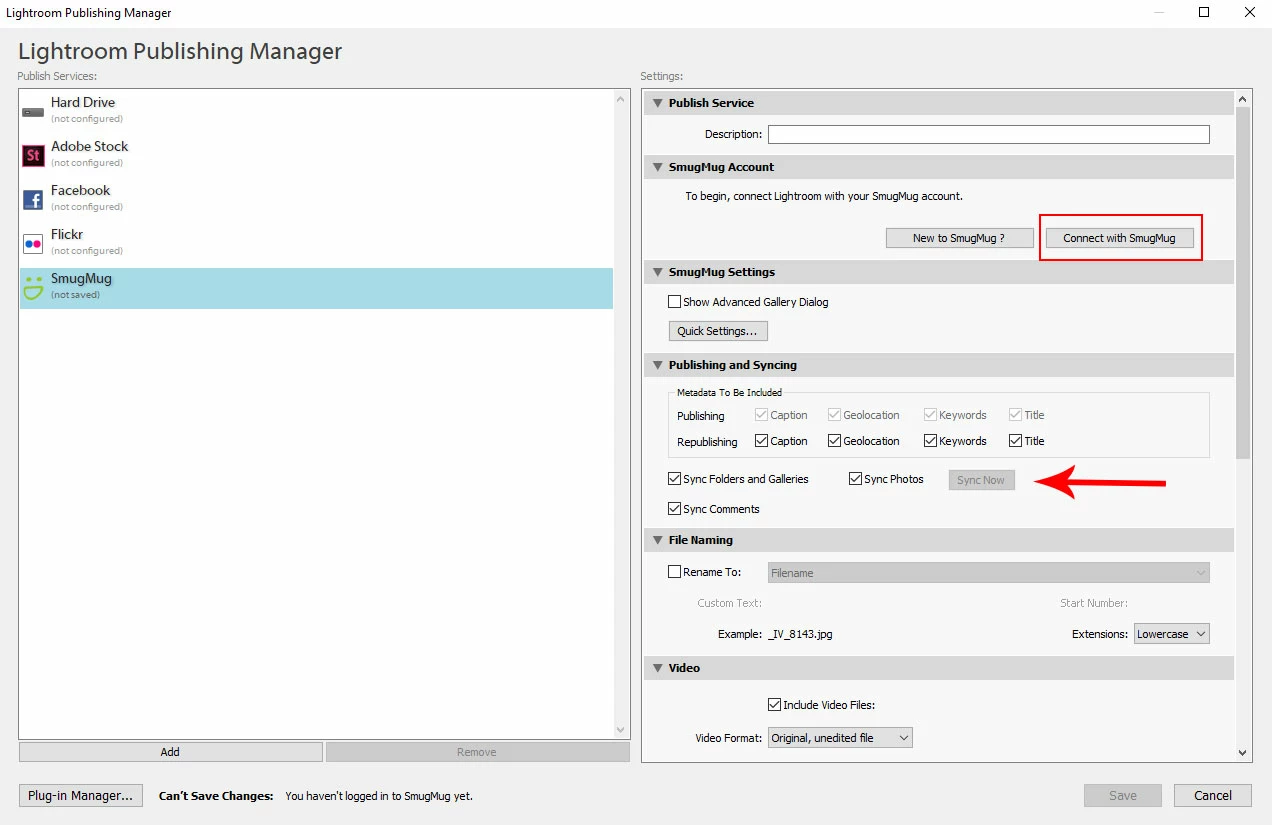
Task: Select the Hard Drive service icon
Action: (33, 111)
